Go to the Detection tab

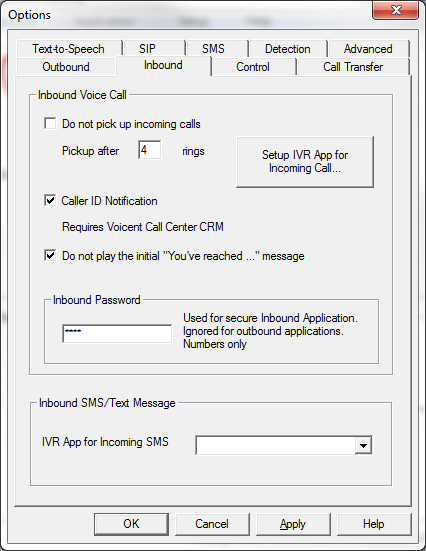coord(288,48)
